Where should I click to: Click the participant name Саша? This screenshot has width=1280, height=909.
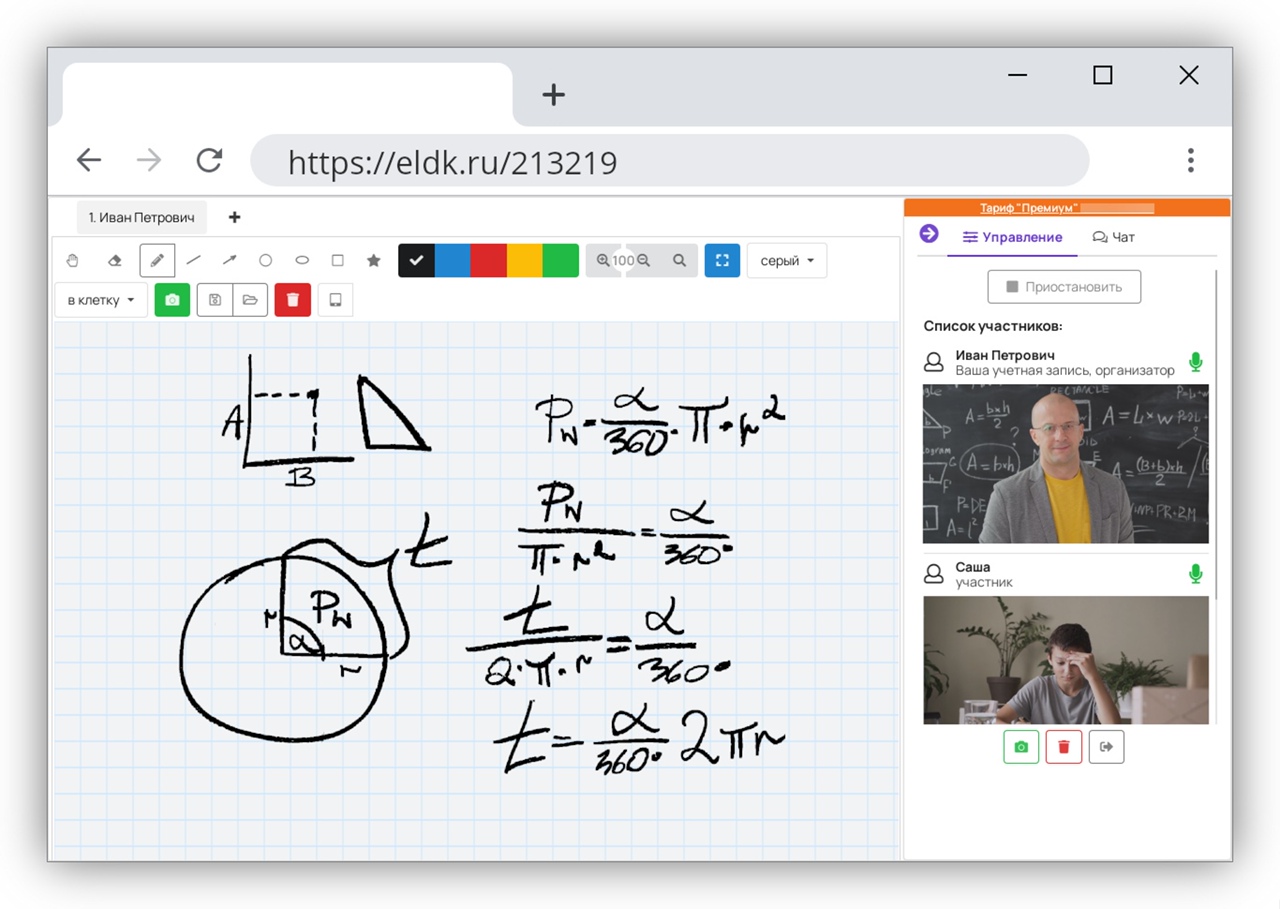[x=973, y=567]
